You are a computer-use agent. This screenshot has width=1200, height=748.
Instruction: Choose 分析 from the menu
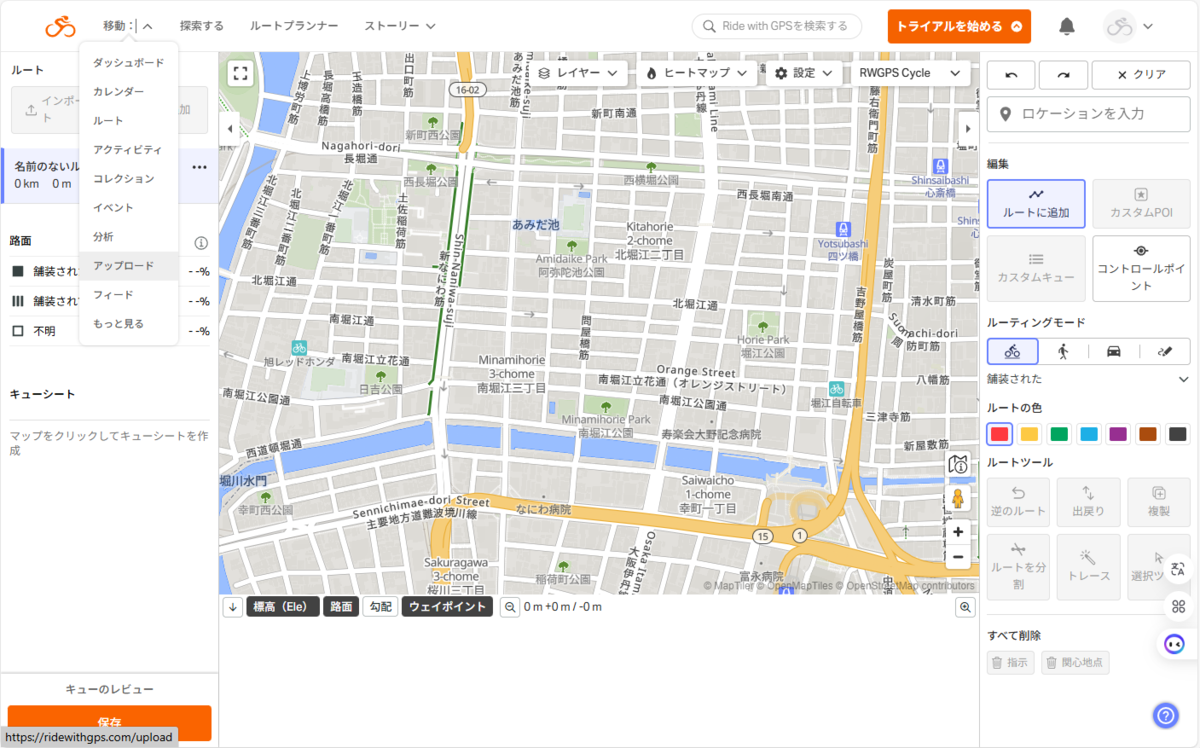[129, 236]
